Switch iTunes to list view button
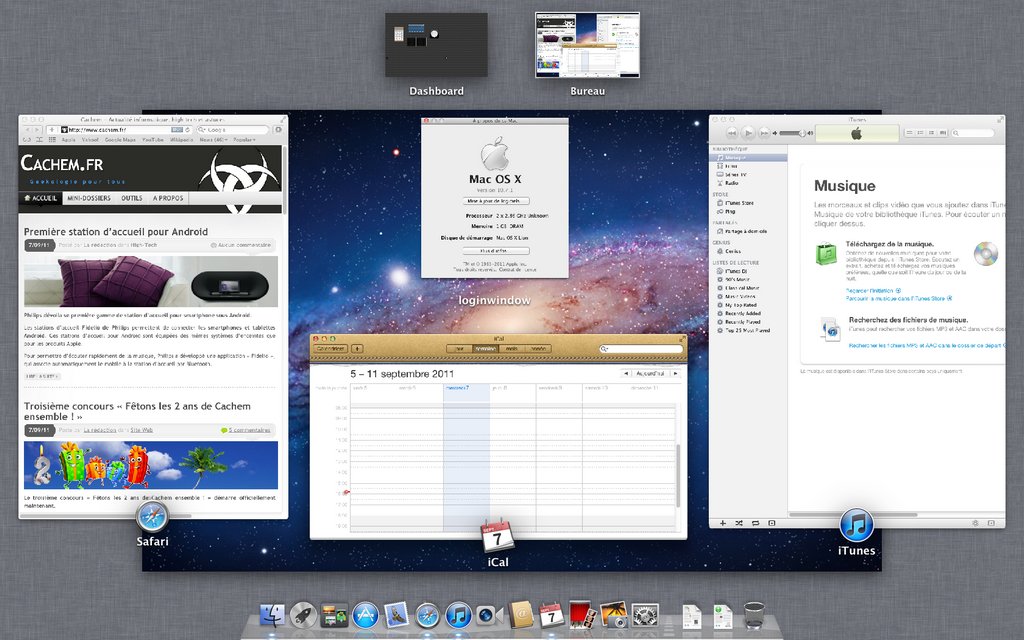1024x640 pixels. click(909, 133)
